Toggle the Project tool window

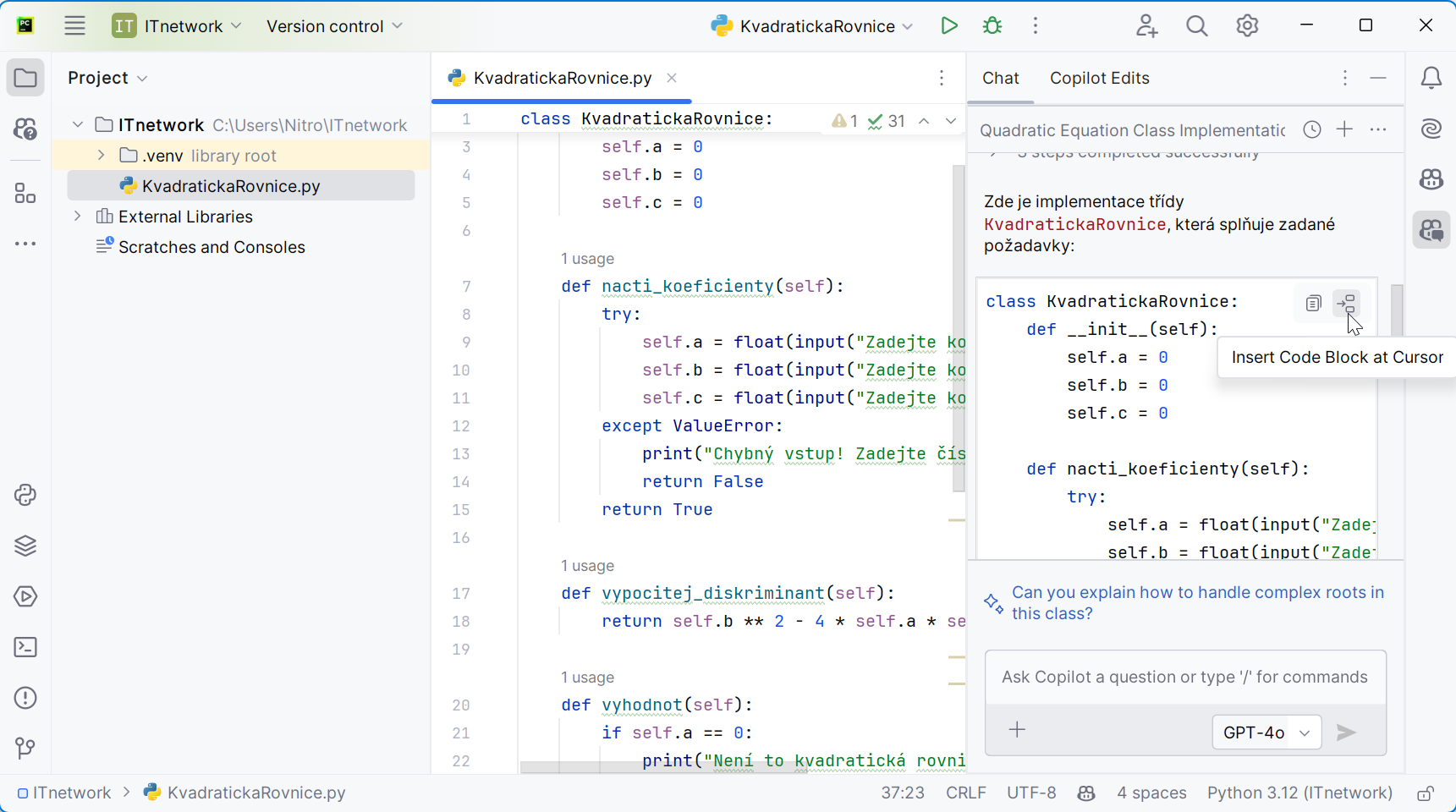(25, 79)
